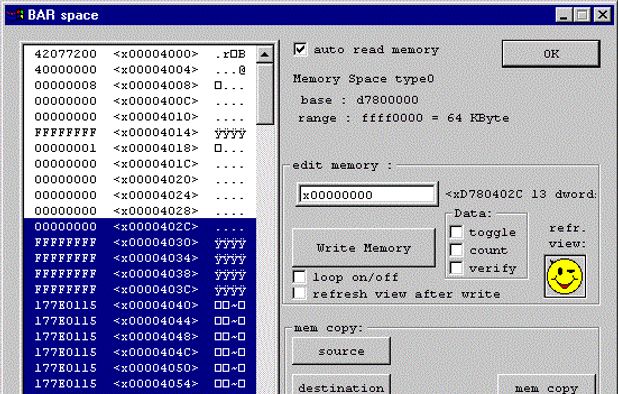Image resolution: width=618 pixels, height=394 pixels.
Task: Click the mem copy button
Action: point(546,385)
